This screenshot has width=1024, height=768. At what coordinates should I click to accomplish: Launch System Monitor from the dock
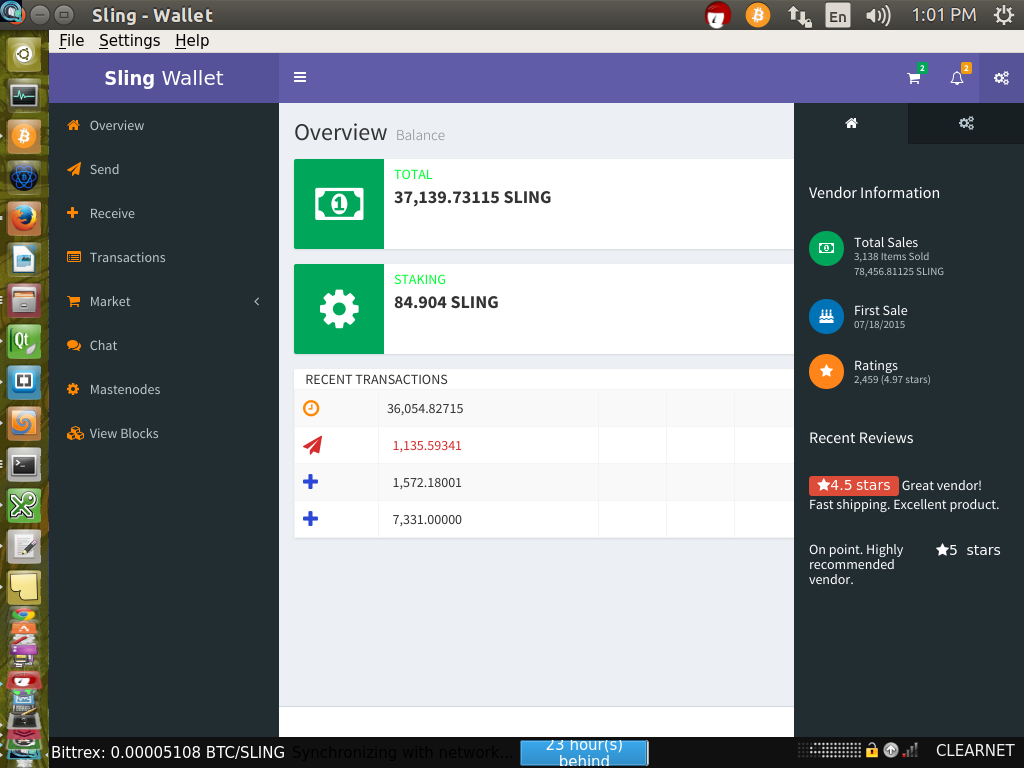[x=24, y=95]
